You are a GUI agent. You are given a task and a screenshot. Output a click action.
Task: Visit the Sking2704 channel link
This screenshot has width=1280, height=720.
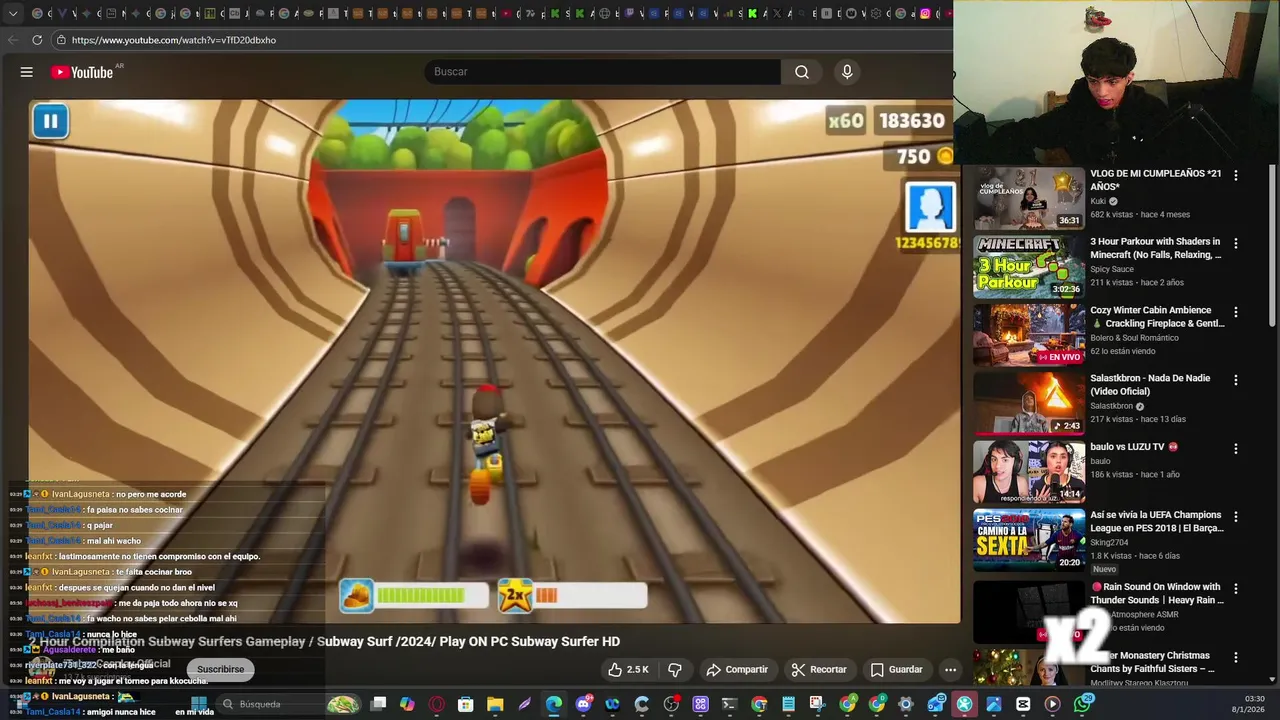click(x=1109, y=542)
